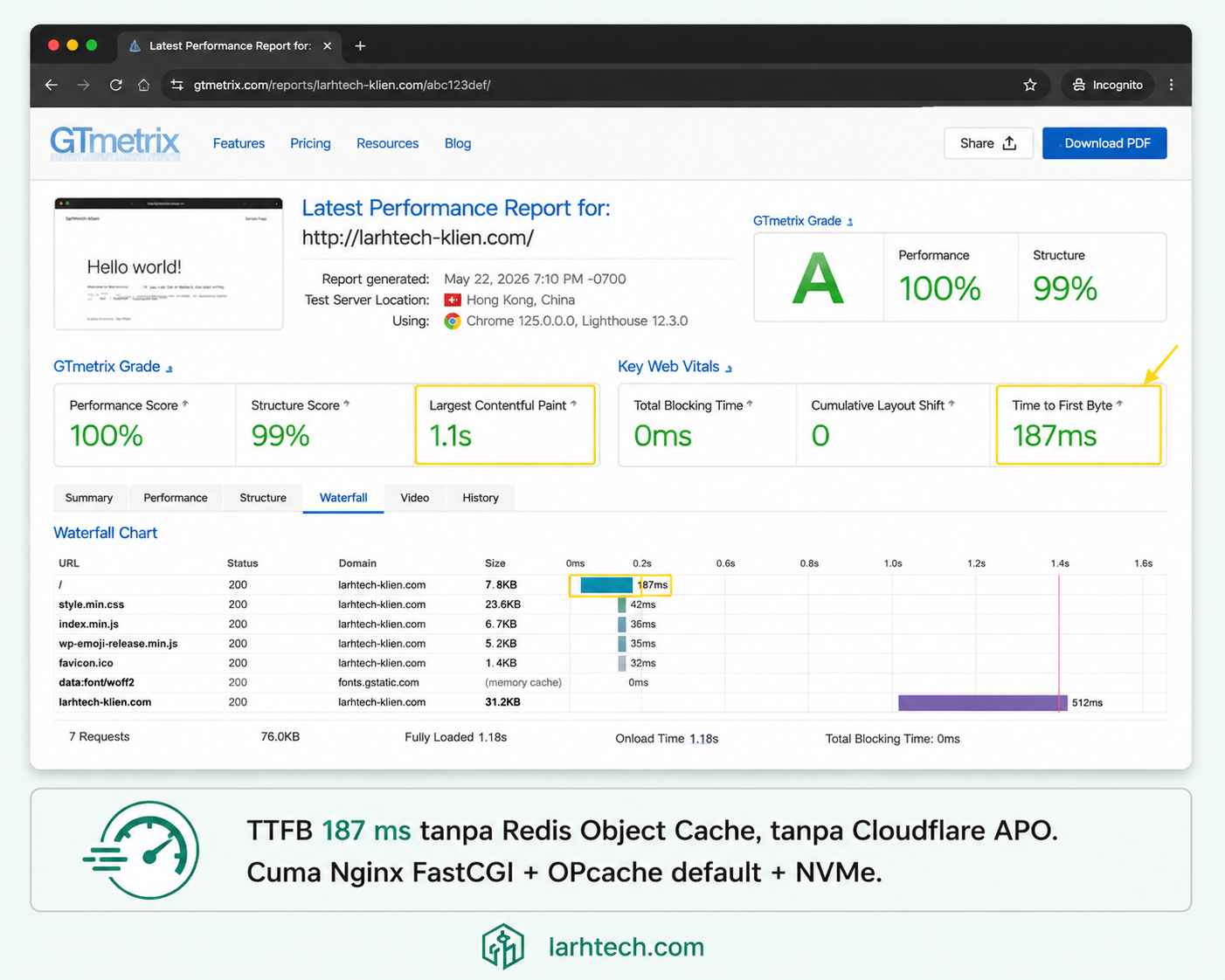
Task: Click info icon beside lower GTmetrix Grade heading
Action: tap(170, 369)
